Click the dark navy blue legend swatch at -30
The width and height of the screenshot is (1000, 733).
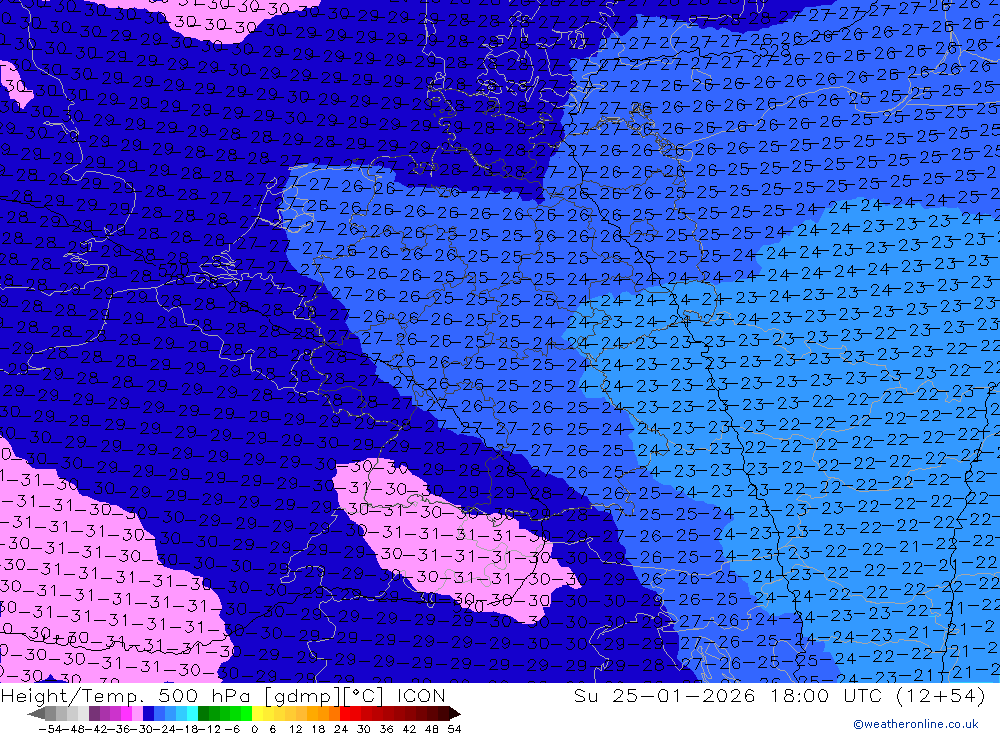tap(148, 713)
